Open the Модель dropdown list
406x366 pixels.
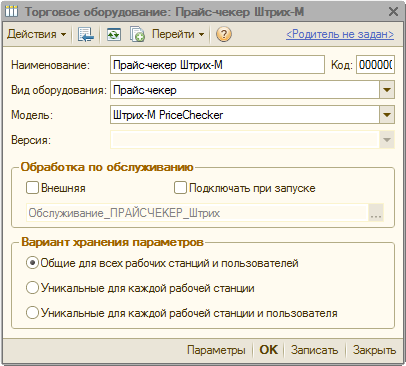coord(387,115)
